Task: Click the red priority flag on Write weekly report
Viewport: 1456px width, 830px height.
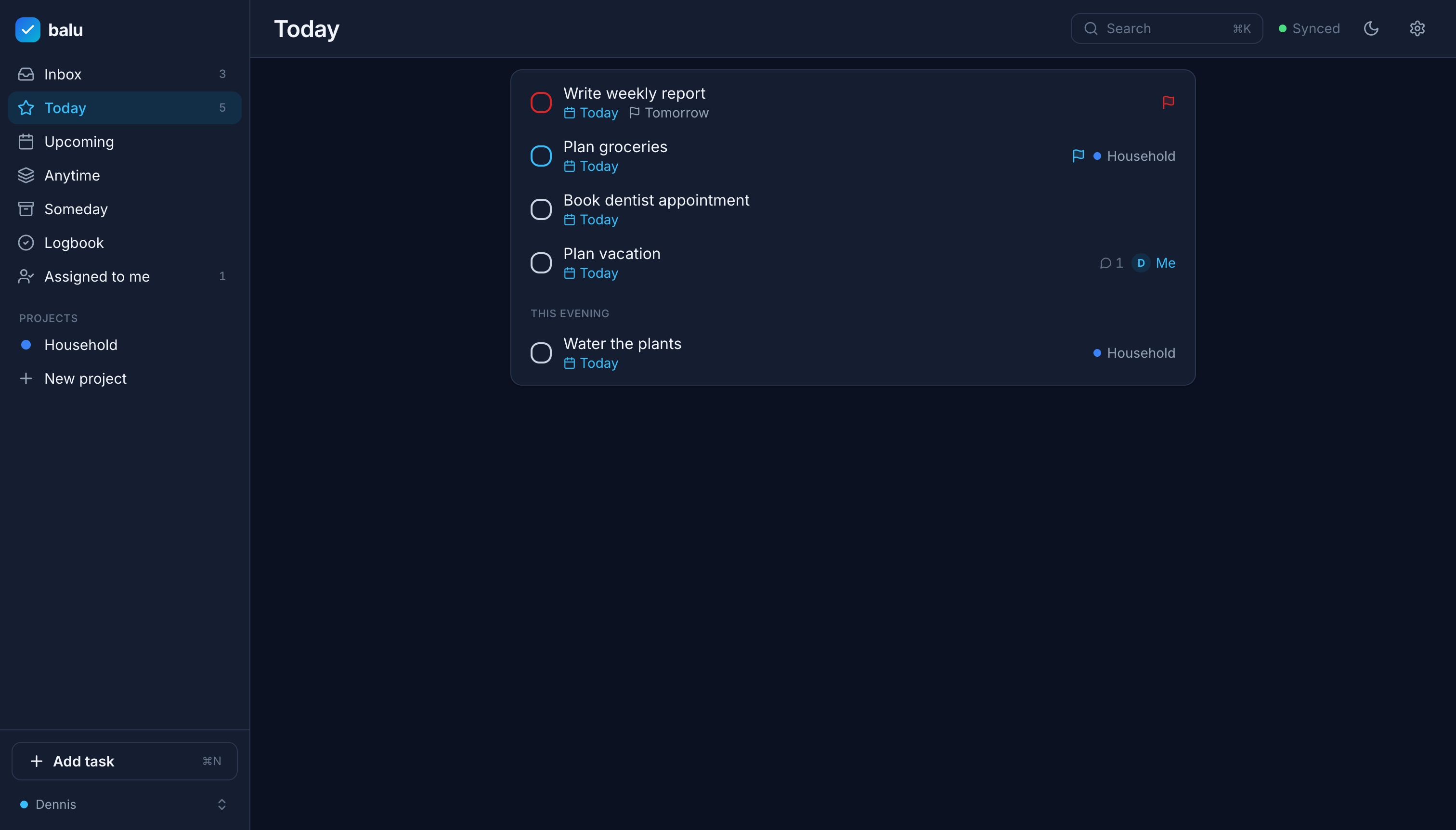Action: pos(1168,103)
